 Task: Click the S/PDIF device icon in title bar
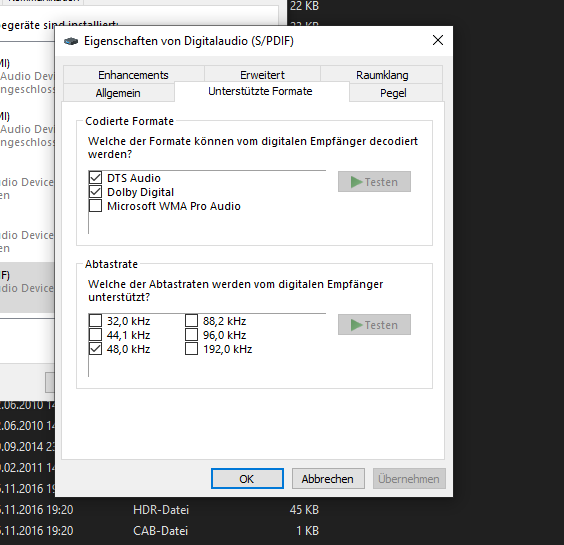71,41
